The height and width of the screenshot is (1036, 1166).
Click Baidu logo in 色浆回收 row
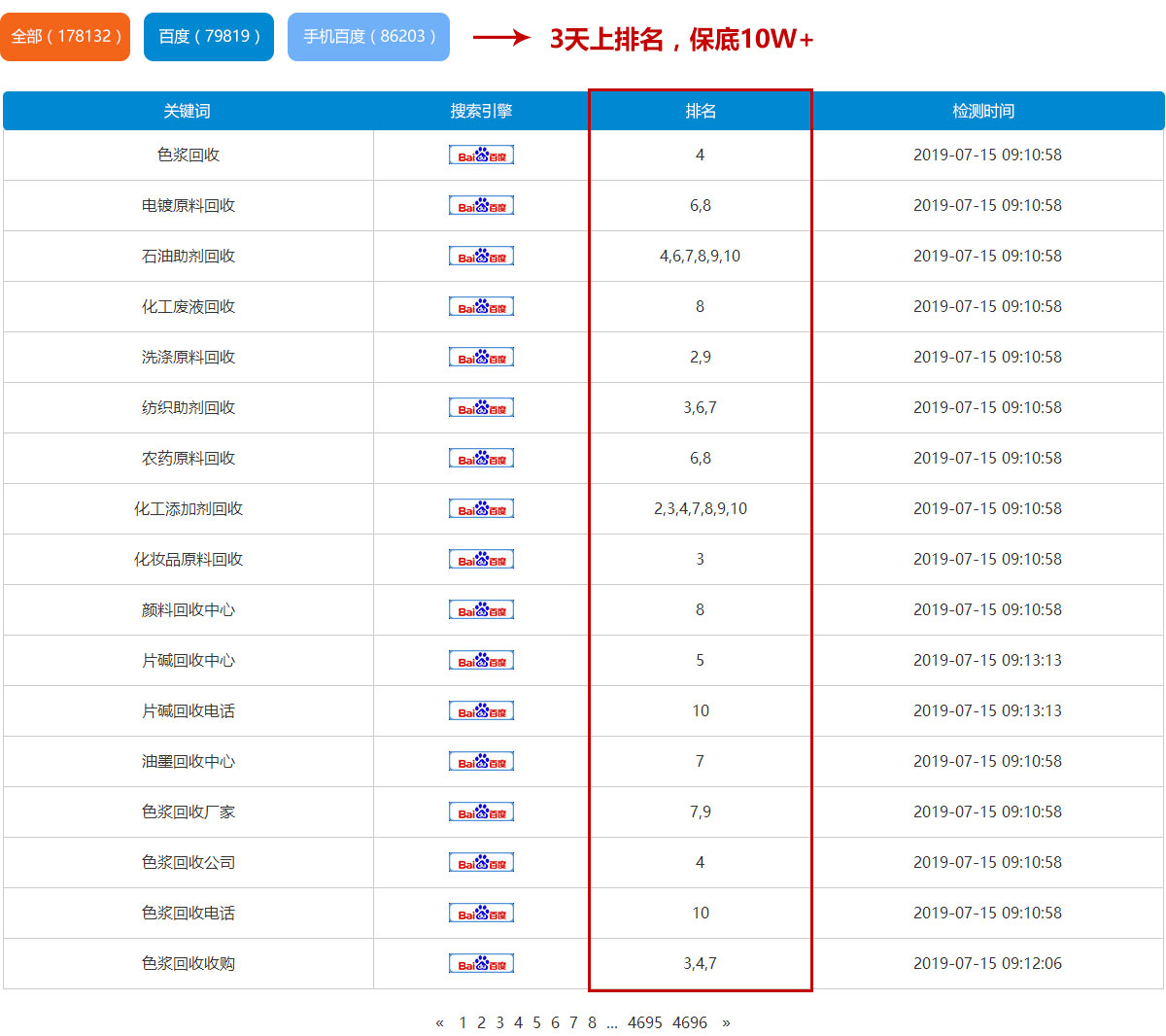click(x=481, y=155)
